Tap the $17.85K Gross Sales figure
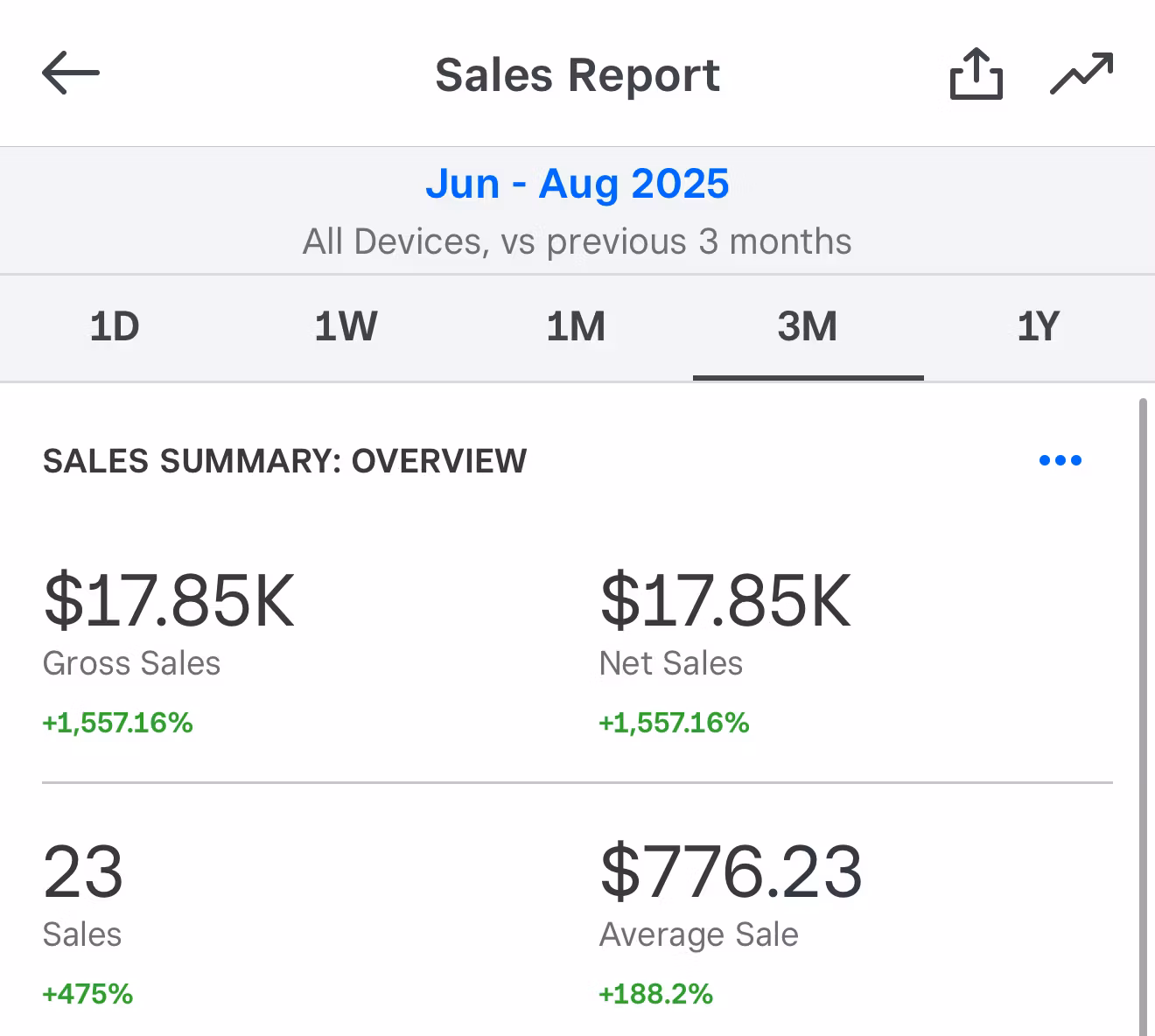The height and width of the screenshot is (1036, 1155). coord(169,600)
